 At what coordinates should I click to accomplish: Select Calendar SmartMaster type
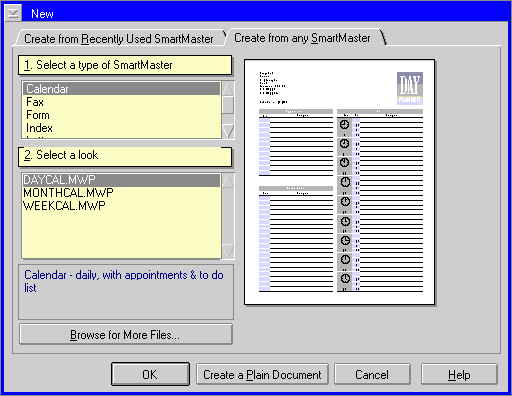point(121,89)
